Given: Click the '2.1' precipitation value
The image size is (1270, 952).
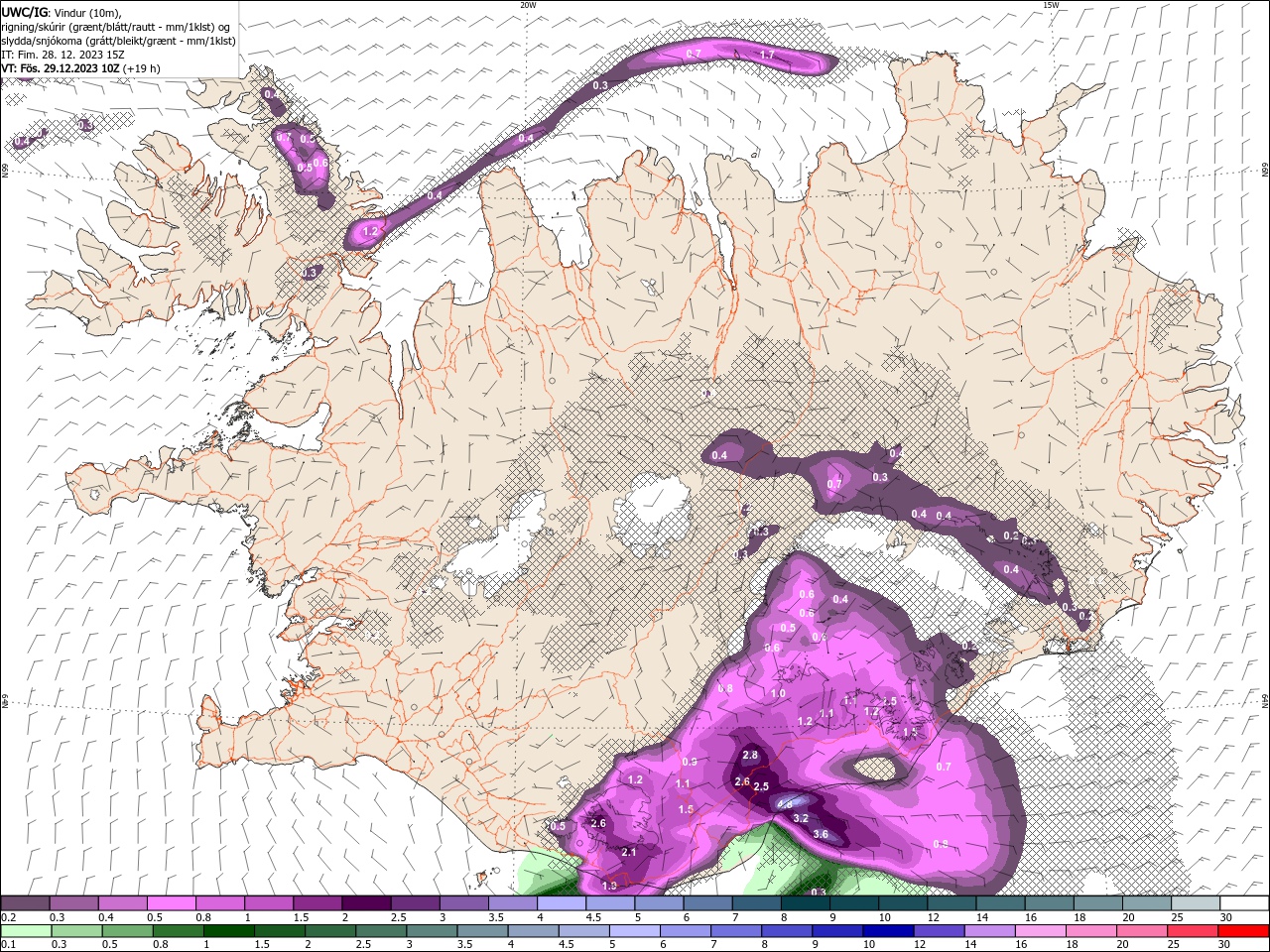Looking at the screenshot, I should click(628, 852).
